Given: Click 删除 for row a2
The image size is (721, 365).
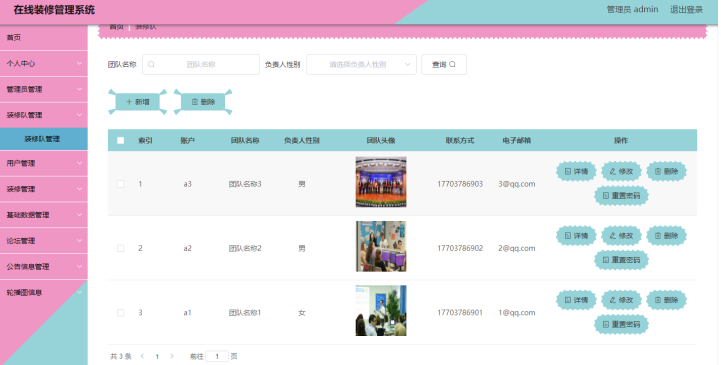Looking at the screenshot, I should pyautogui.click(x=666, y=236).
